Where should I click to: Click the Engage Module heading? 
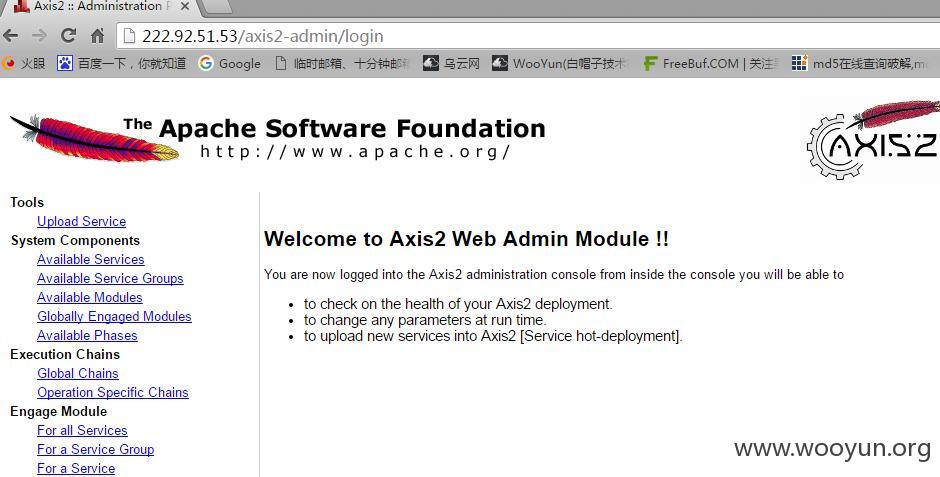coord(59,412)
